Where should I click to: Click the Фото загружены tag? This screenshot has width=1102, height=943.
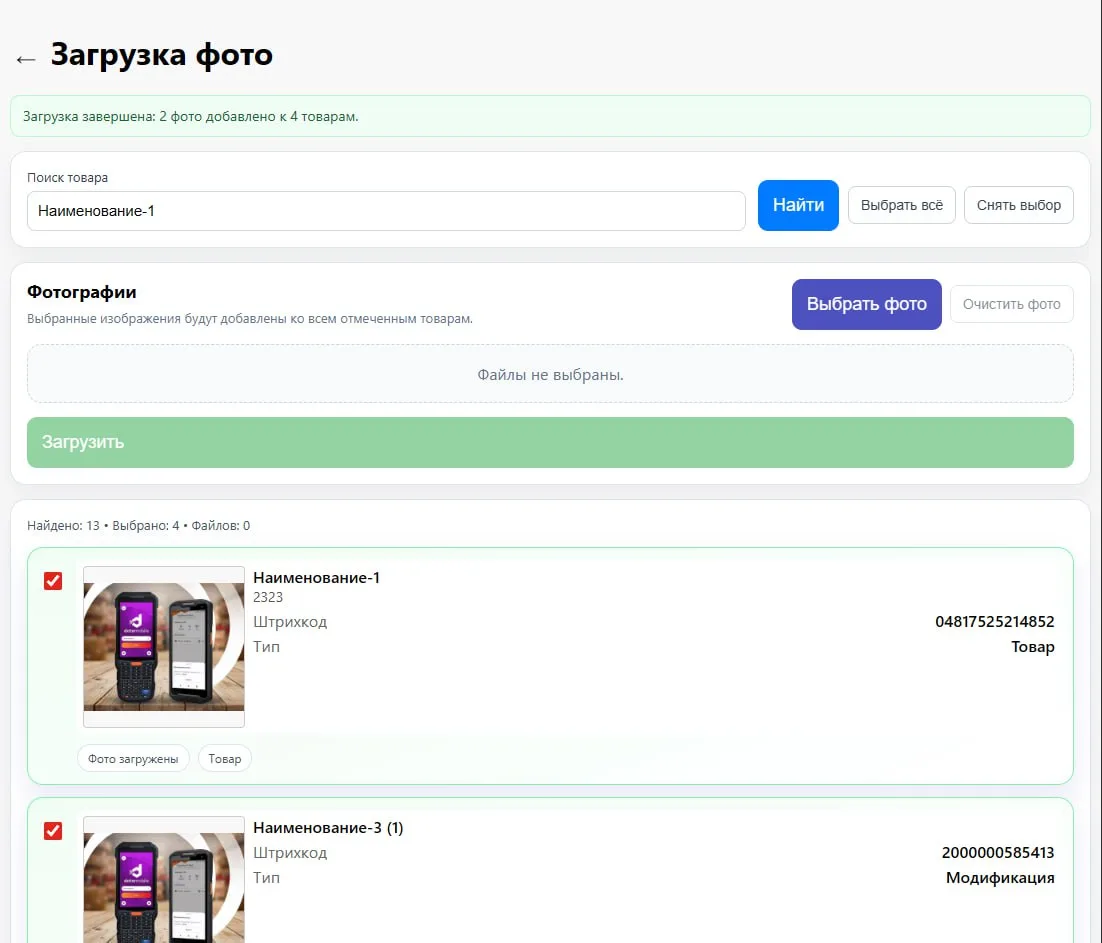[x=133, y=758]
